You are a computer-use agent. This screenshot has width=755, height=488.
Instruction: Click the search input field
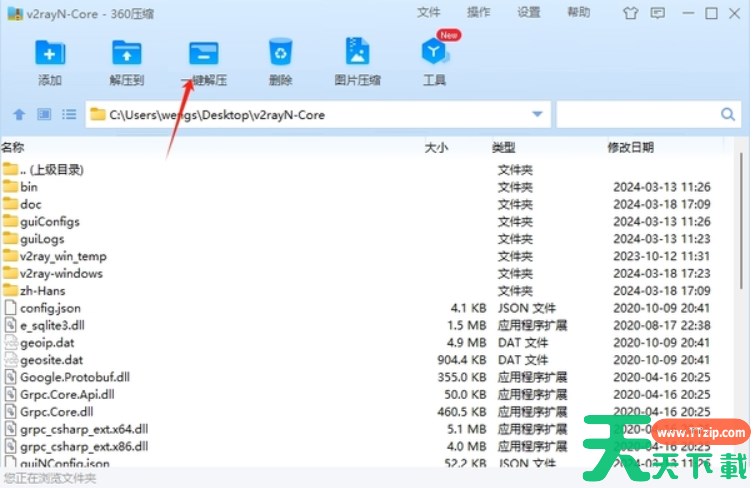point(635,115)
